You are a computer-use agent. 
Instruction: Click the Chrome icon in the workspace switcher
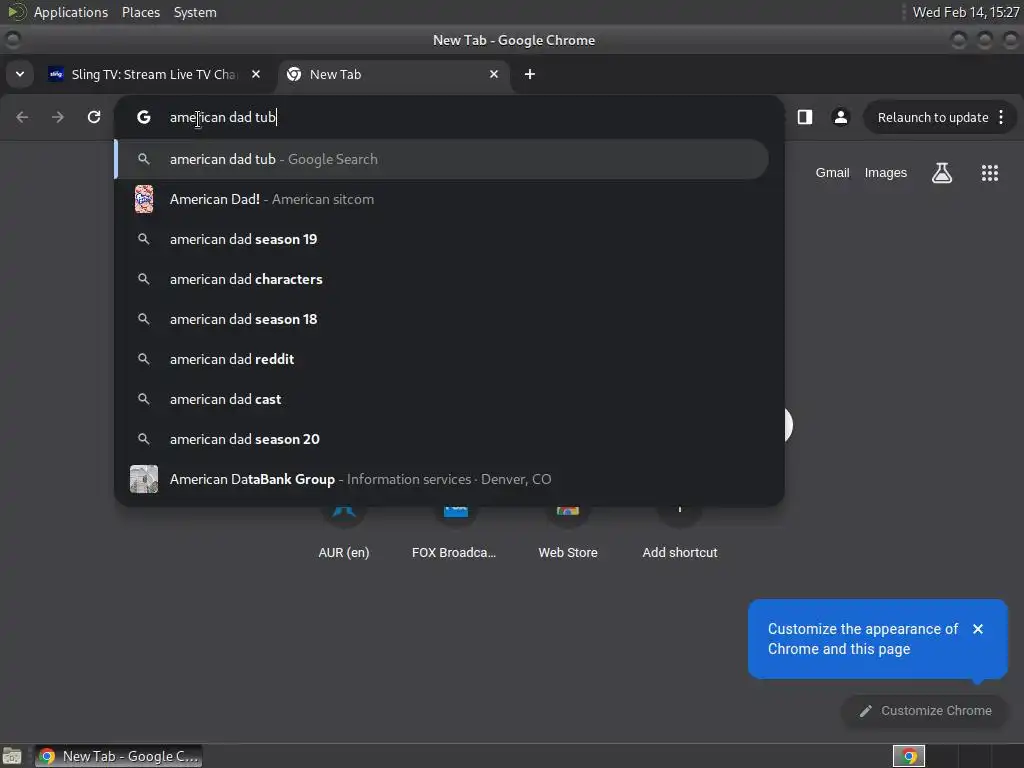[909, 756]
